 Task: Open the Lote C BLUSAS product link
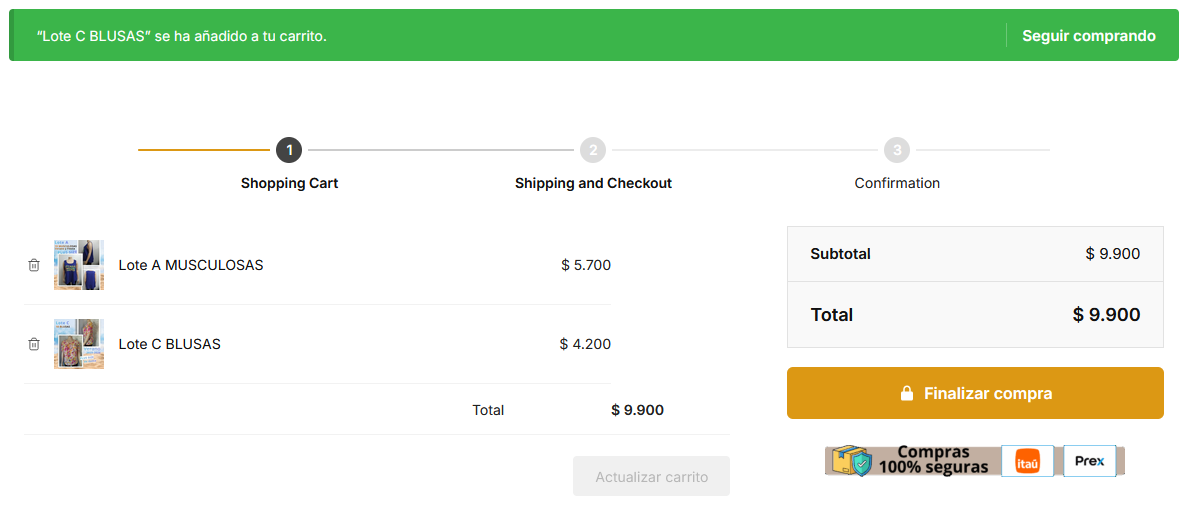click(170, 344)
